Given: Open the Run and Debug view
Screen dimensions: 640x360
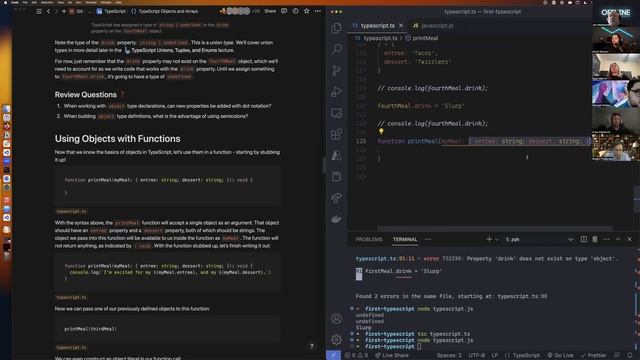Looking at the screenshot, I should click(x=336, y=91).
